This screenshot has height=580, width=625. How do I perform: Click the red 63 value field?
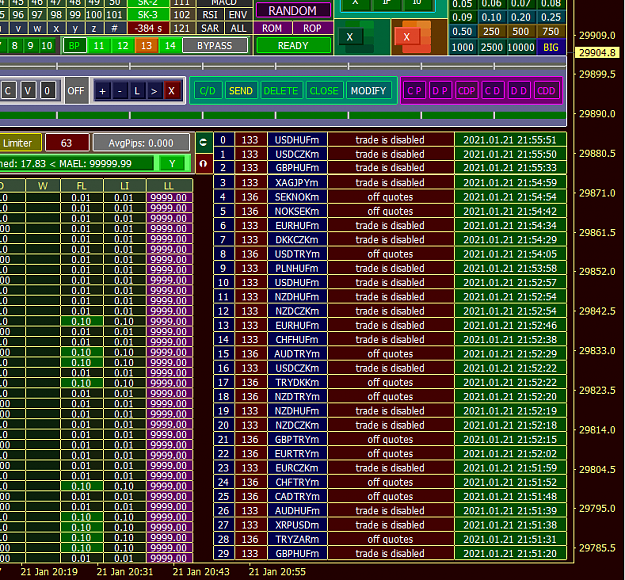coord(67,143)
